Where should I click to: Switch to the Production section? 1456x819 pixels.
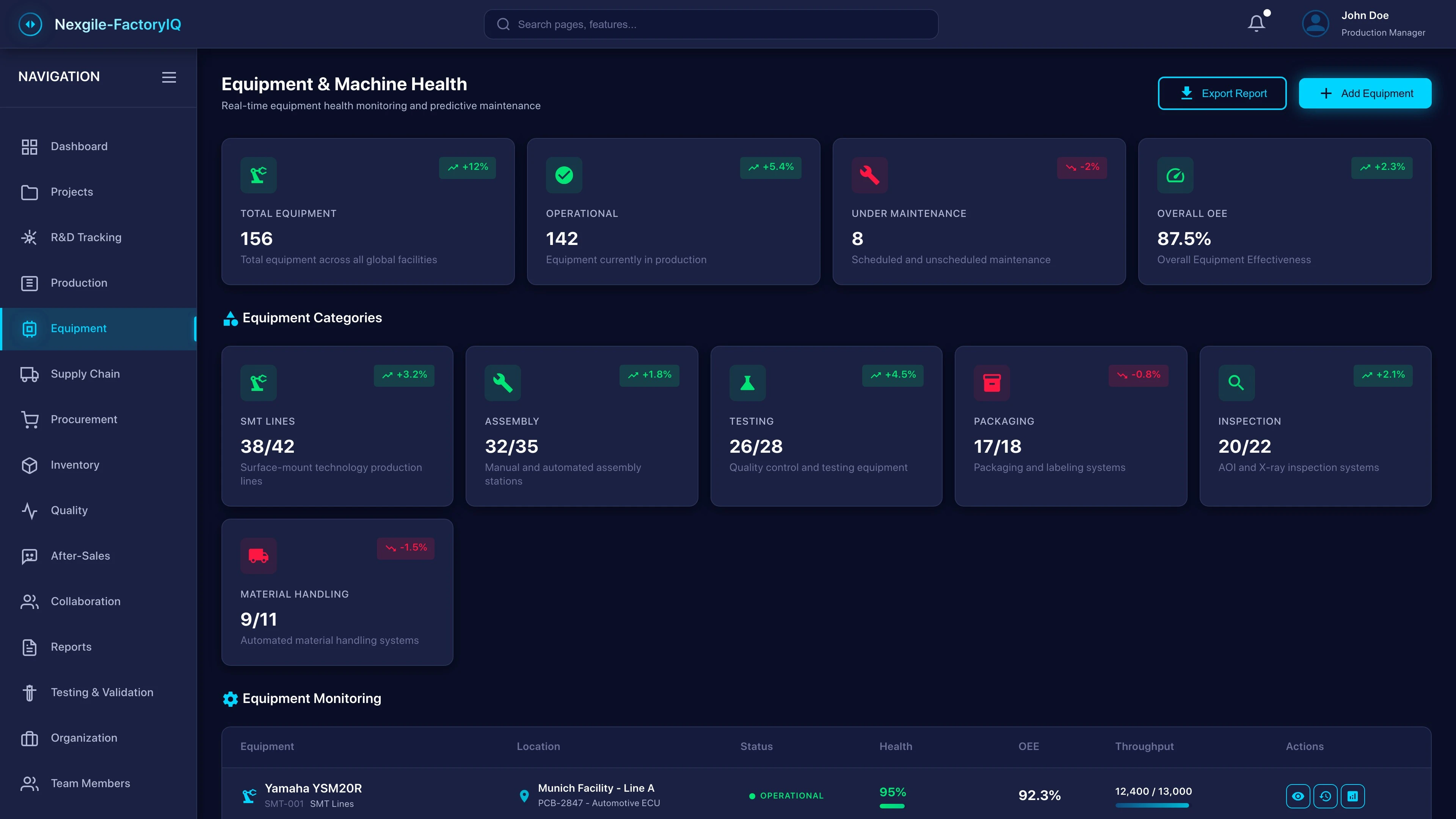coord(78,283)
